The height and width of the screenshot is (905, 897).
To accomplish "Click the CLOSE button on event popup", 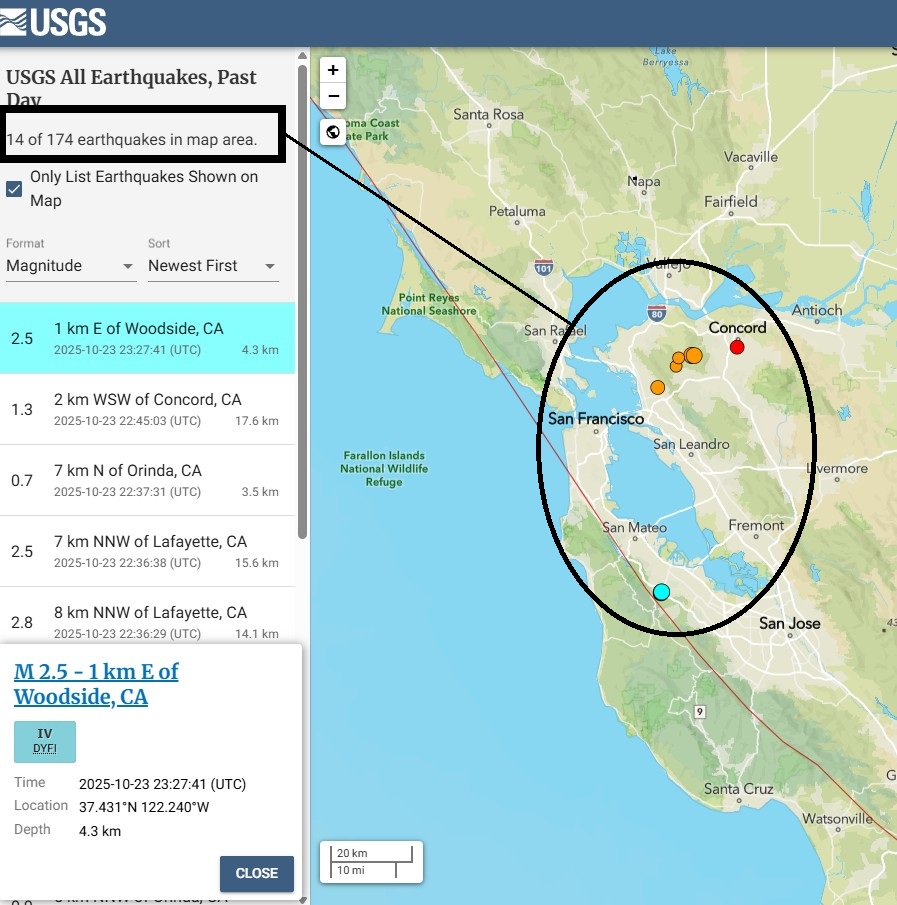I will (x=257, y=873).
